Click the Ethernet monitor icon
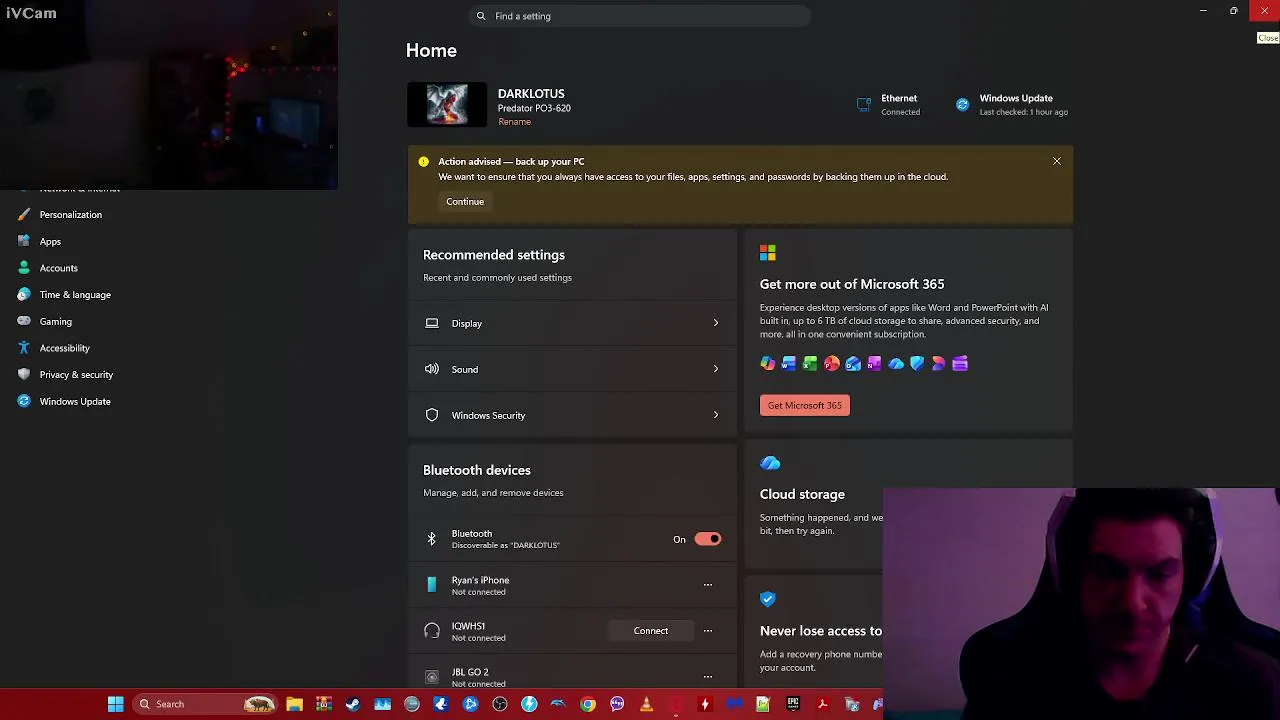The height and width of the screenshot is (720, 1280). (x=864, y=104)
